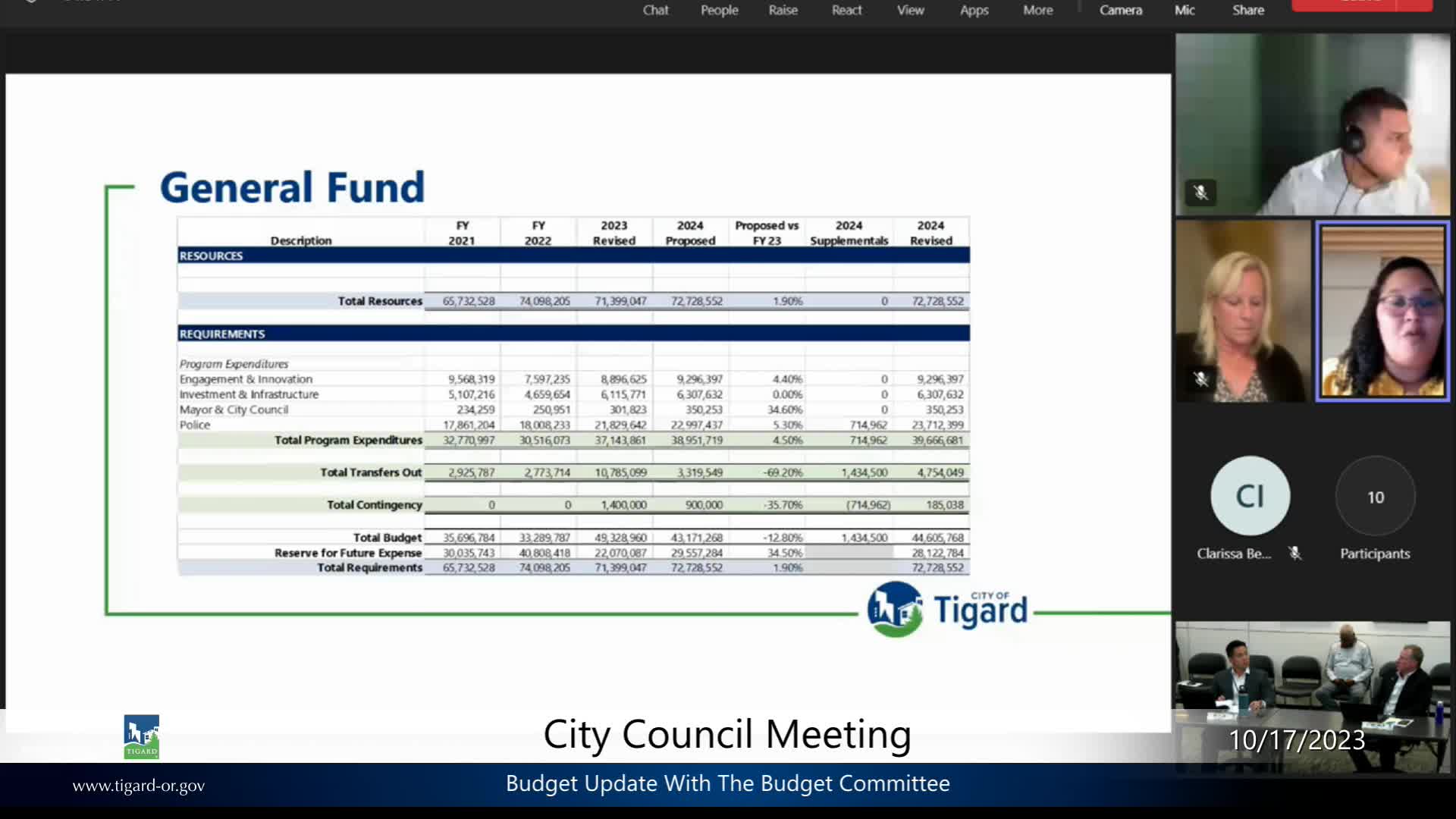Click Budget Update With The Budget Committee
The height and width of the screenshot is (819, 1456).
click(x=727, y=783)
